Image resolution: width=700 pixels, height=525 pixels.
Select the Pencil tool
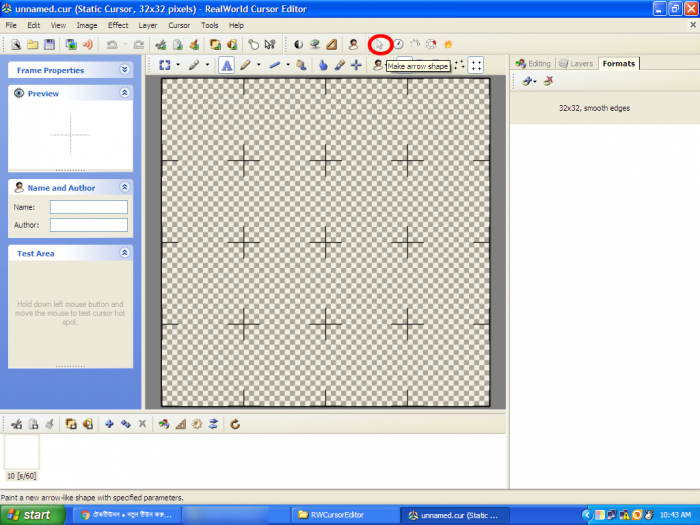point(245,65)
